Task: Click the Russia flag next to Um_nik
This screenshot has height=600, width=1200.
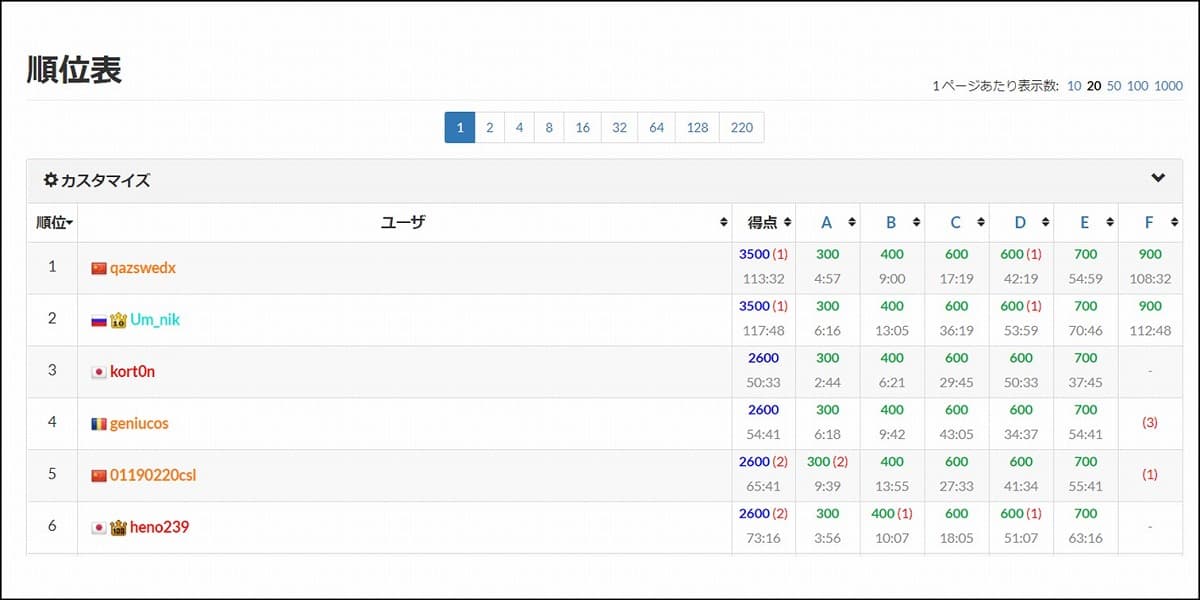Action: coord(98,320)
